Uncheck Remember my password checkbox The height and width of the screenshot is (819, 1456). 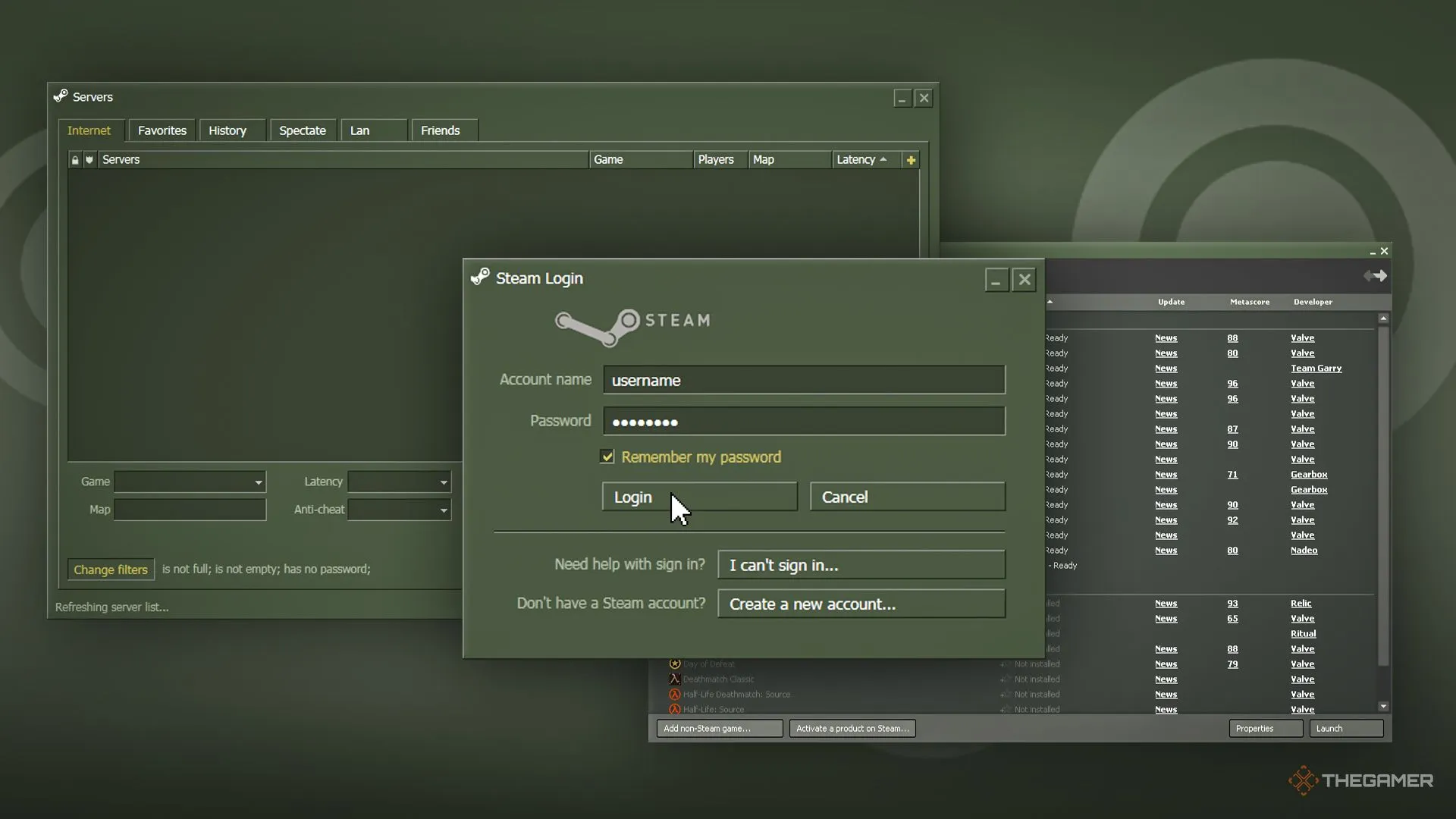[x=607, y=457]
